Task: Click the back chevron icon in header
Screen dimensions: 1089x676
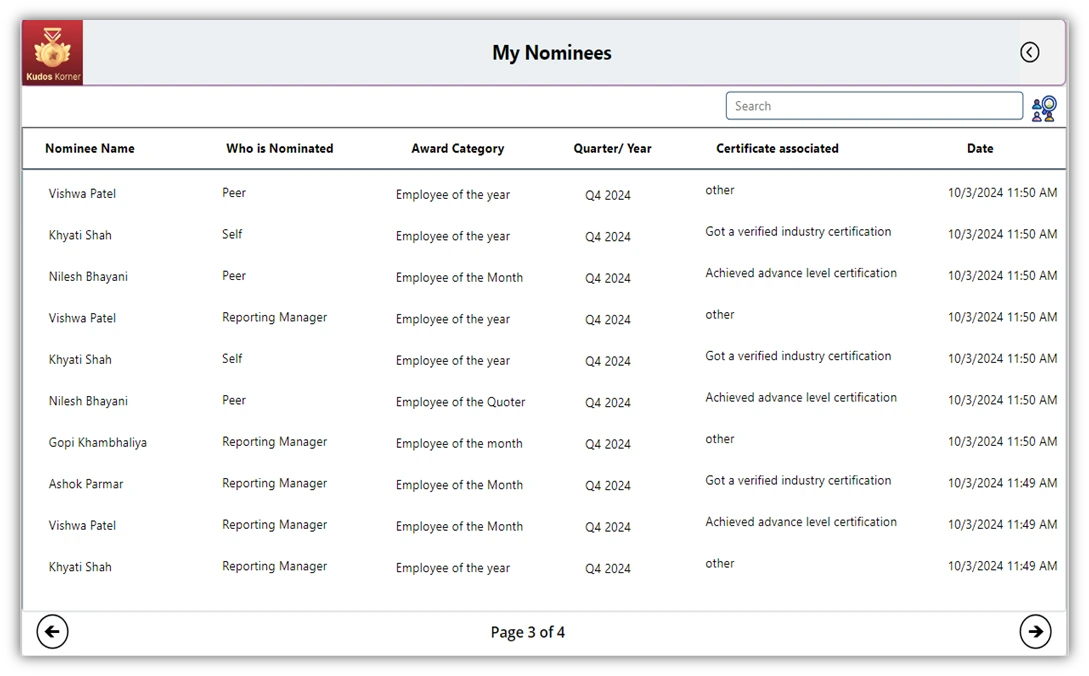Action: click(x=1029, y=53)
